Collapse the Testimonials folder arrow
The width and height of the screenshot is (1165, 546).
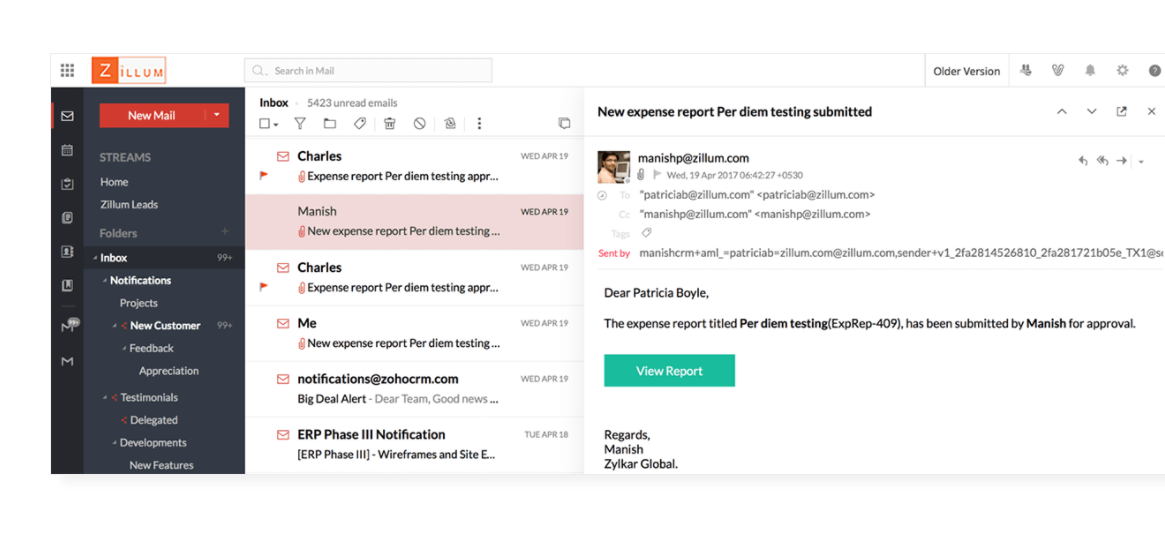coord(105,397)
